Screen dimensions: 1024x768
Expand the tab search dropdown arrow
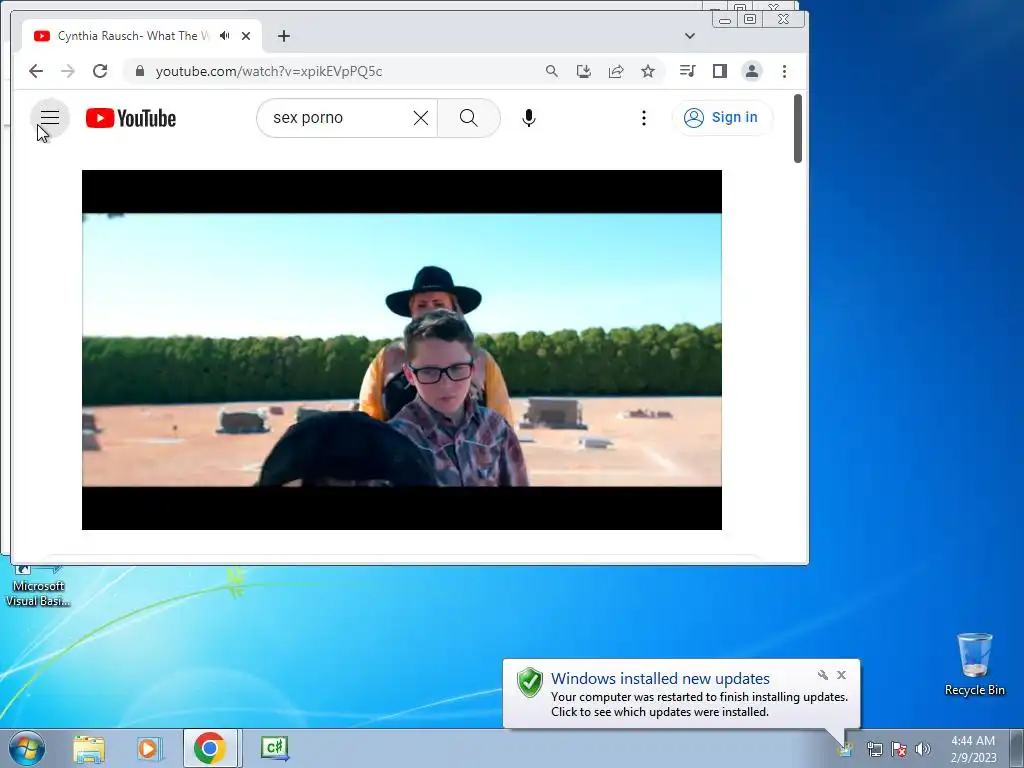(x=690, y=36)
